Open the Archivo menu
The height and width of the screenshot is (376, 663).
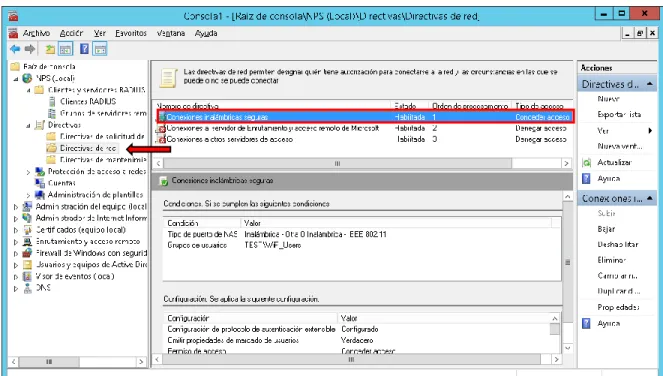(x=36, y=33)
